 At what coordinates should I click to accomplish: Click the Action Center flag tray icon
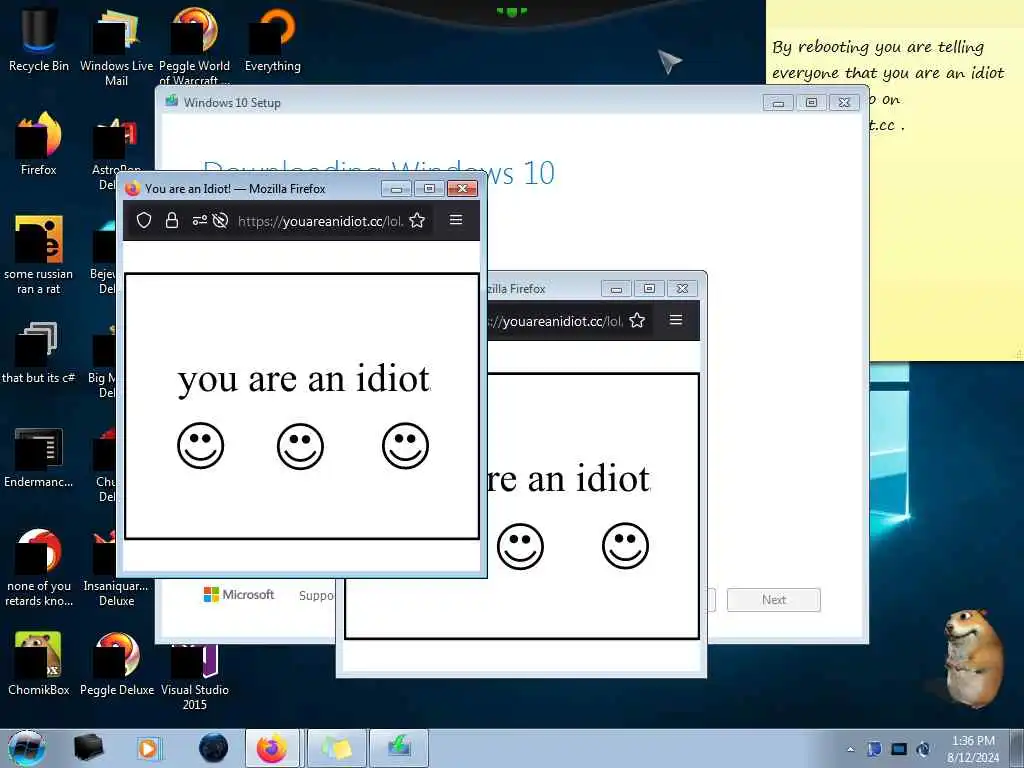874,748
